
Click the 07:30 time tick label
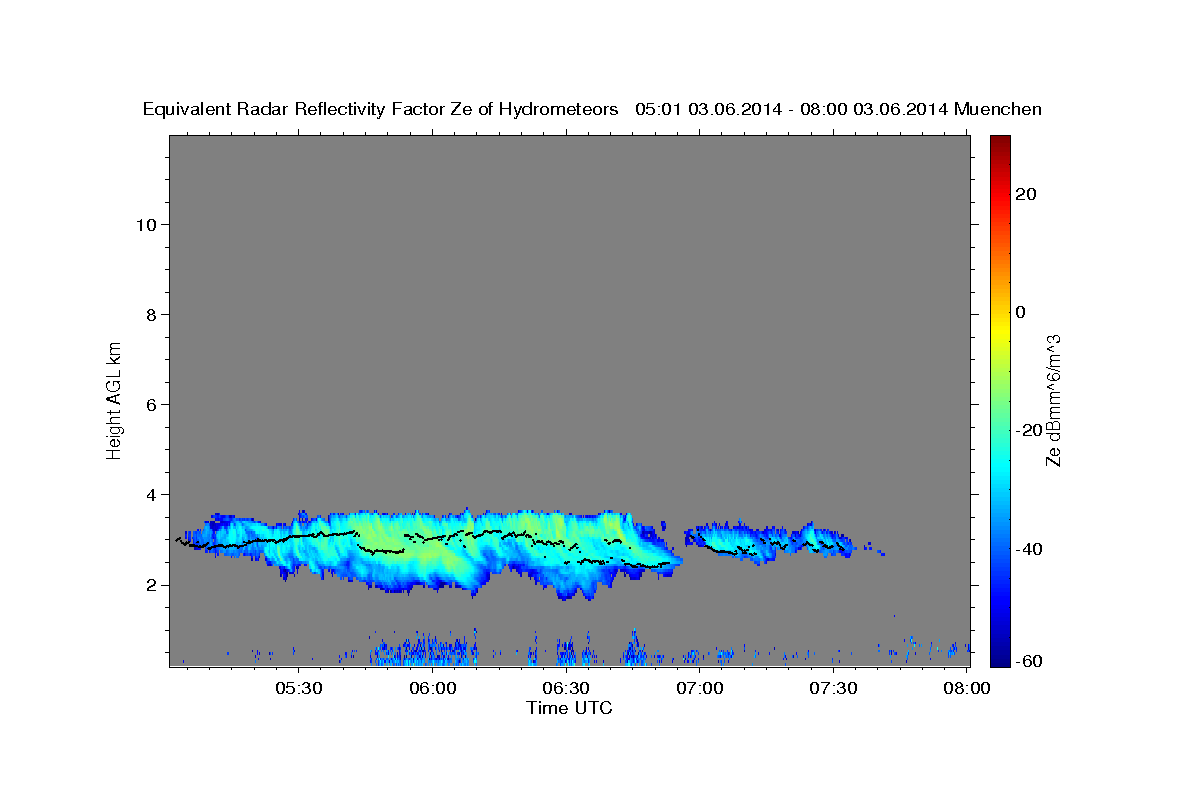(x=834, y=688)
